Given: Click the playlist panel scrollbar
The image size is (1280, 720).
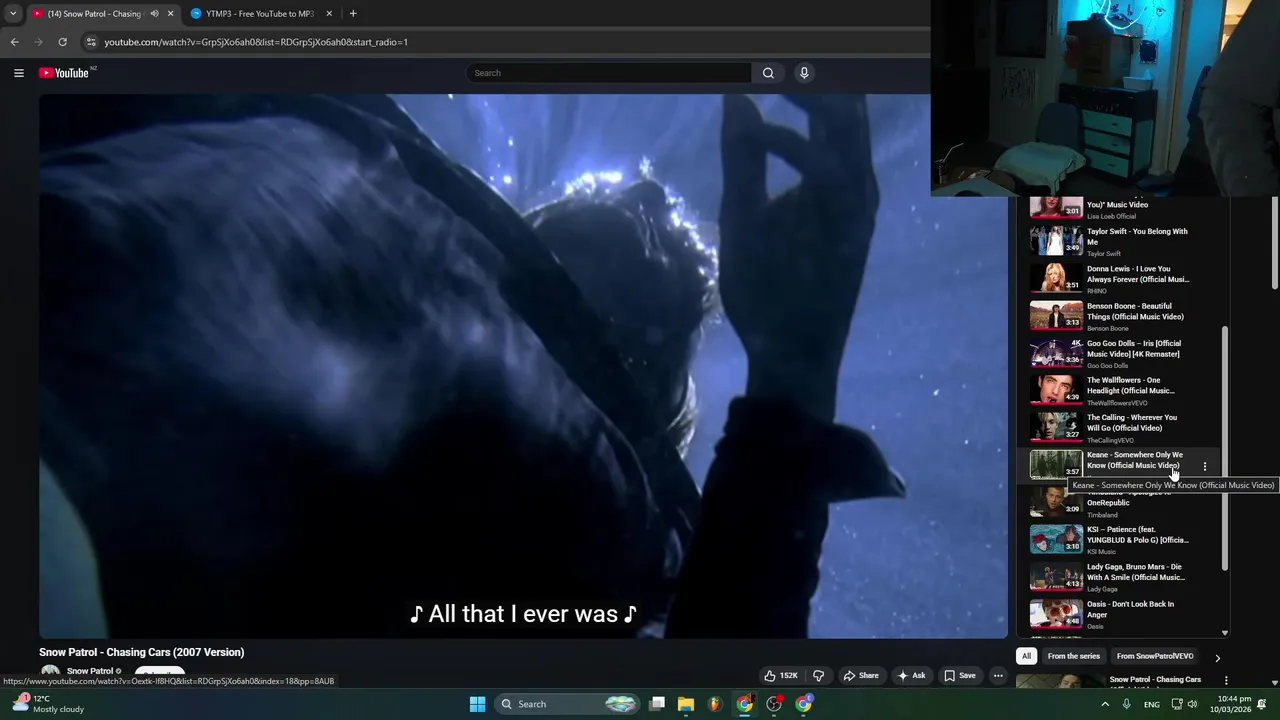Looking at the screenshot, I should pyautogui.click(x=1225, y=448).
